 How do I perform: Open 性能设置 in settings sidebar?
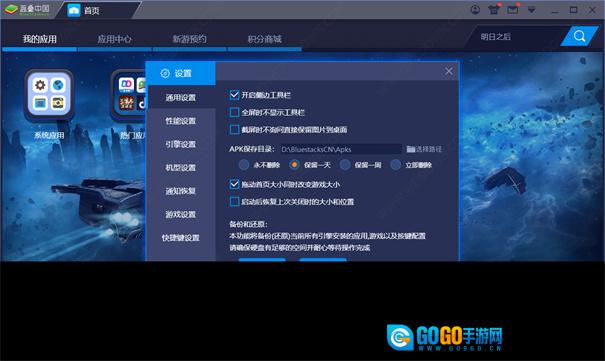[x=181, y=121]
